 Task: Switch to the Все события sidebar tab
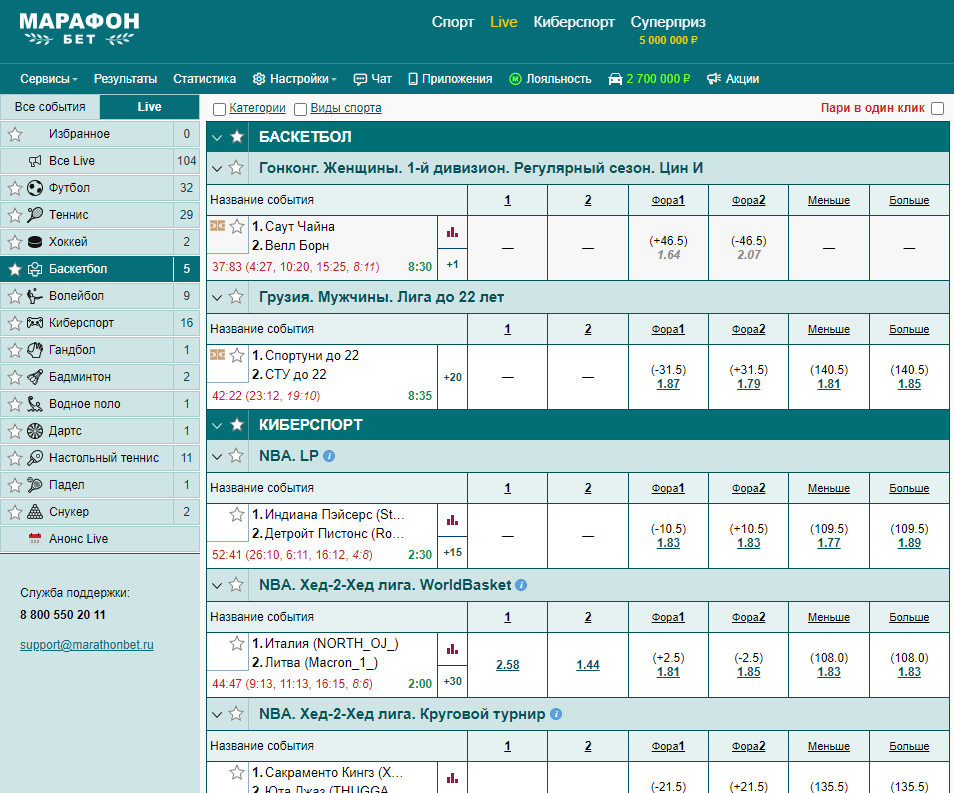(50, 107)
